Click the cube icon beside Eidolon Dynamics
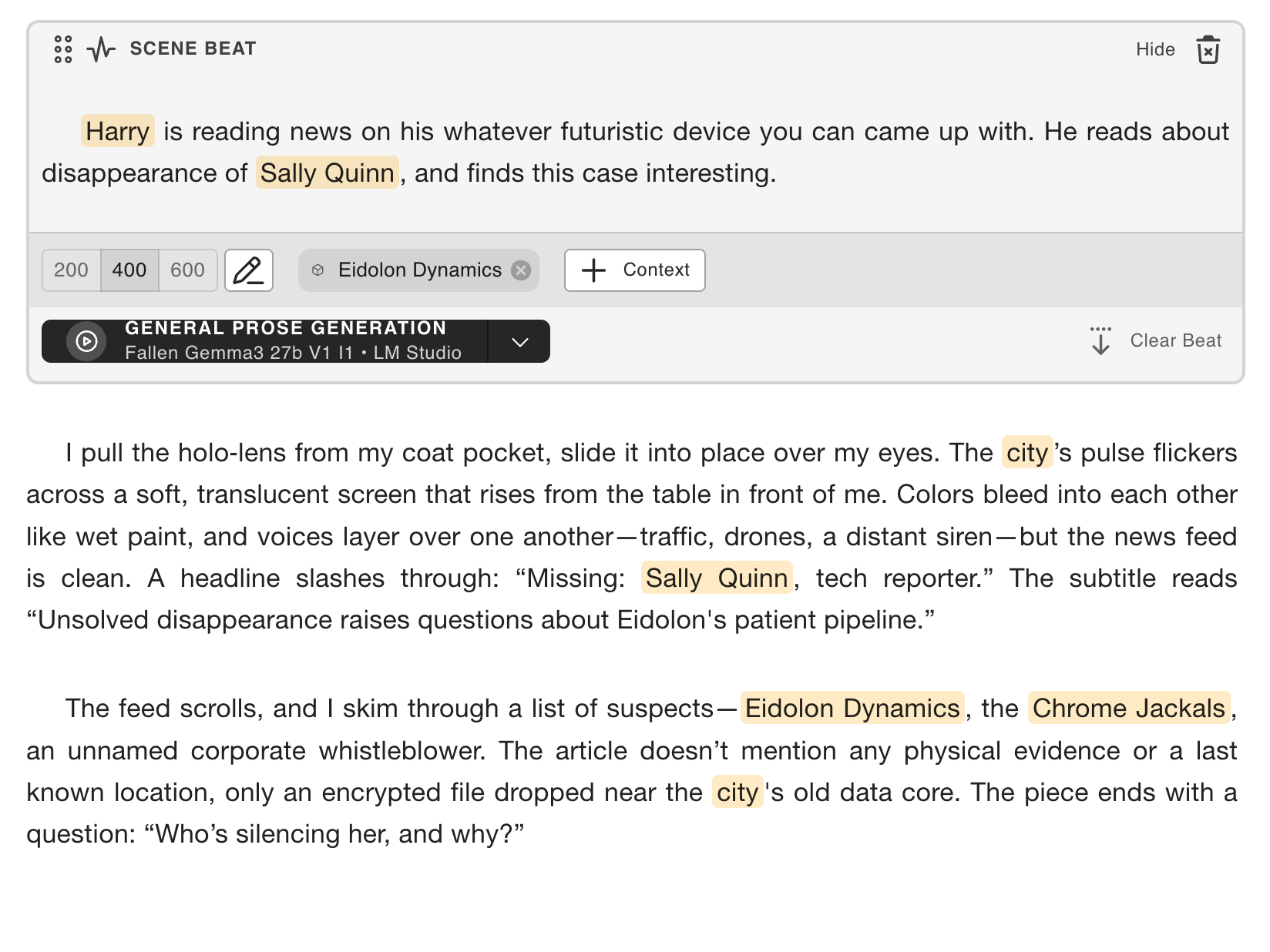Screen dimensions: 1270x952 pos(317,270)
